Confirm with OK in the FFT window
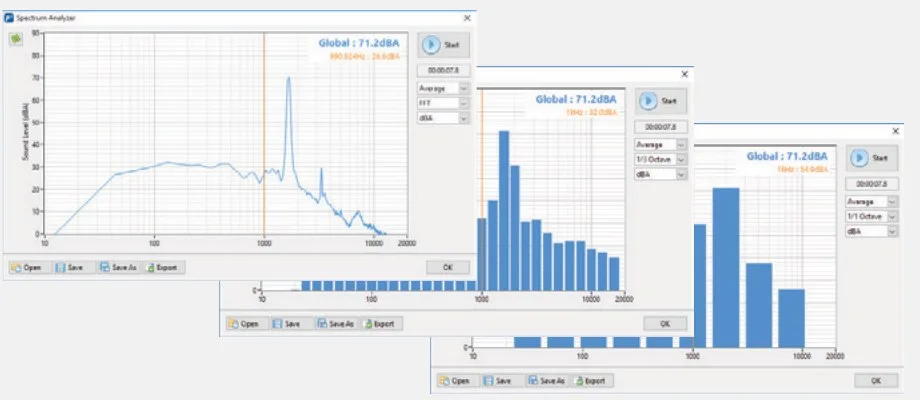The height and width of the screenshot is (400, 920). click(x=448, y=267)
